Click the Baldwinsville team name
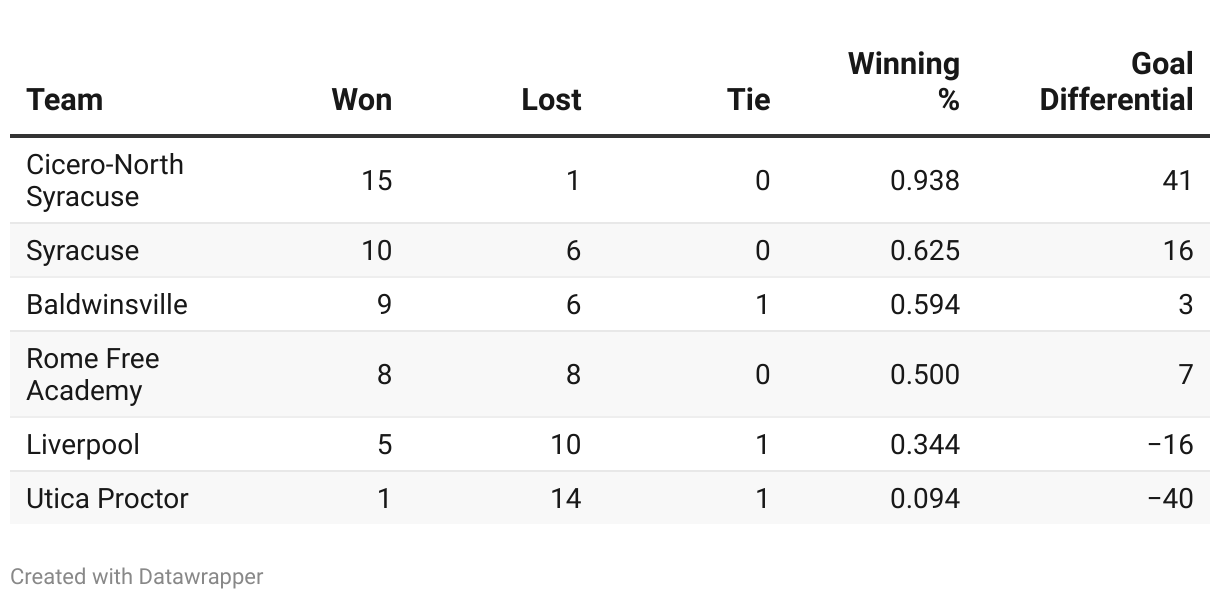 click(107, 304)
